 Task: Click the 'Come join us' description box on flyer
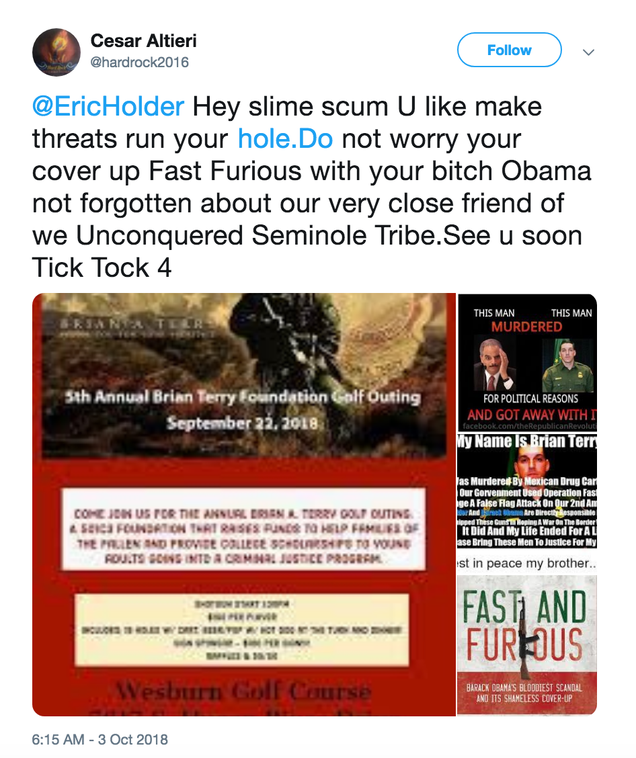pos(244,529)
